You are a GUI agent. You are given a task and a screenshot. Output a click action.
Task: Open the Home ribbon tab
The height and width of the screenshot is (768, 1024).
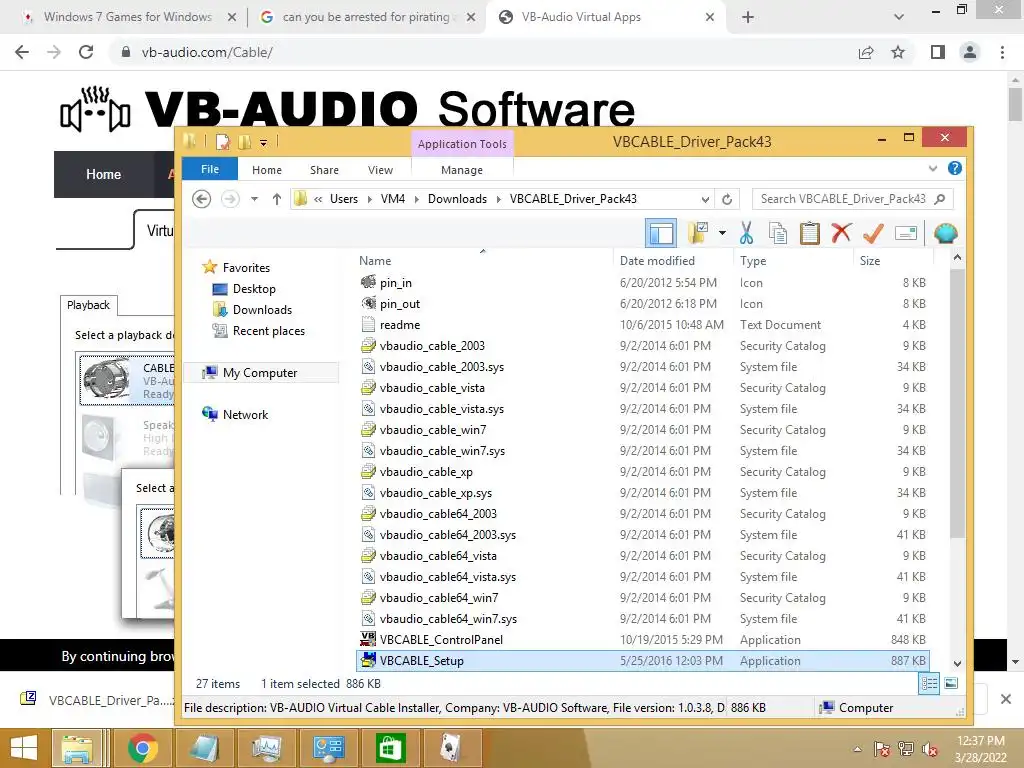266,170
